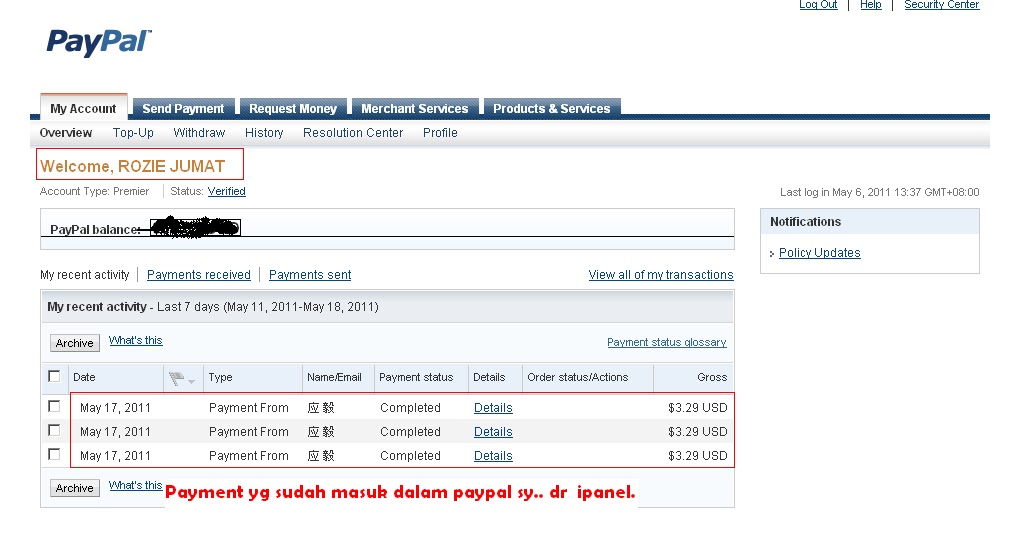Open Details for the second payment row
The height and width of the screenshot is (533, 1027).
click(493, 432)
